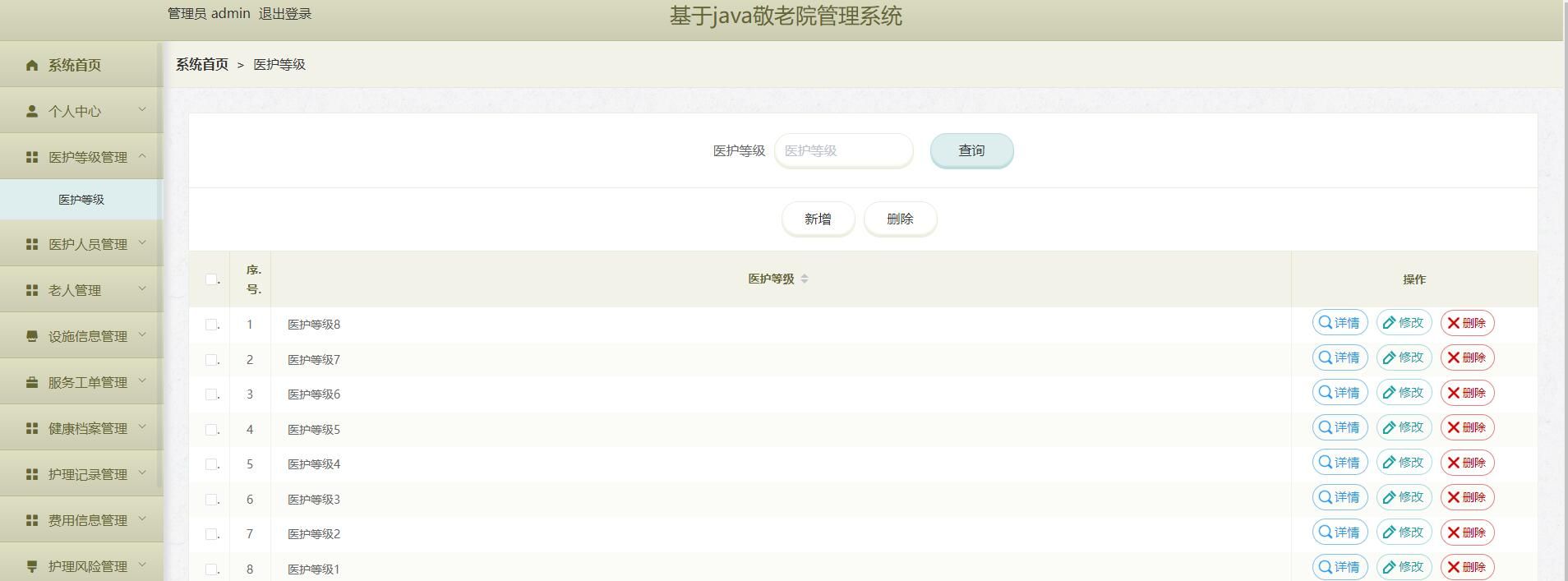The height and width of the screenshot is (581, 1568).
Task: Click the red X icon for 医护等级8
Action: [1454, 323]
